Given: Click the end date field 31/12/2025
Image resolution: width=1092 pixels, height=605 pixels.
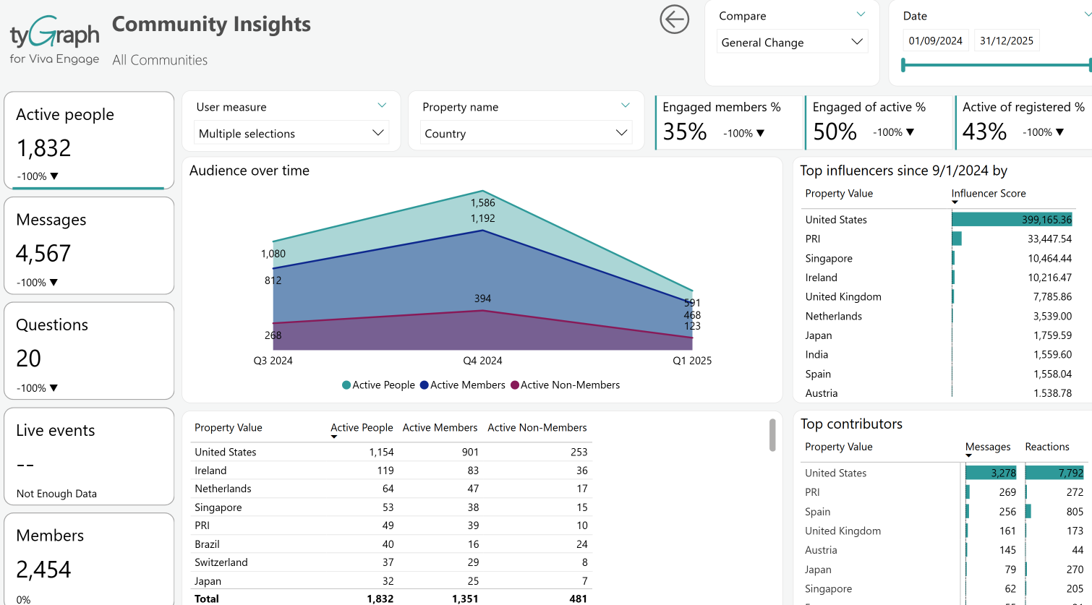Looking at the screenshot, I should [1006, 40].
